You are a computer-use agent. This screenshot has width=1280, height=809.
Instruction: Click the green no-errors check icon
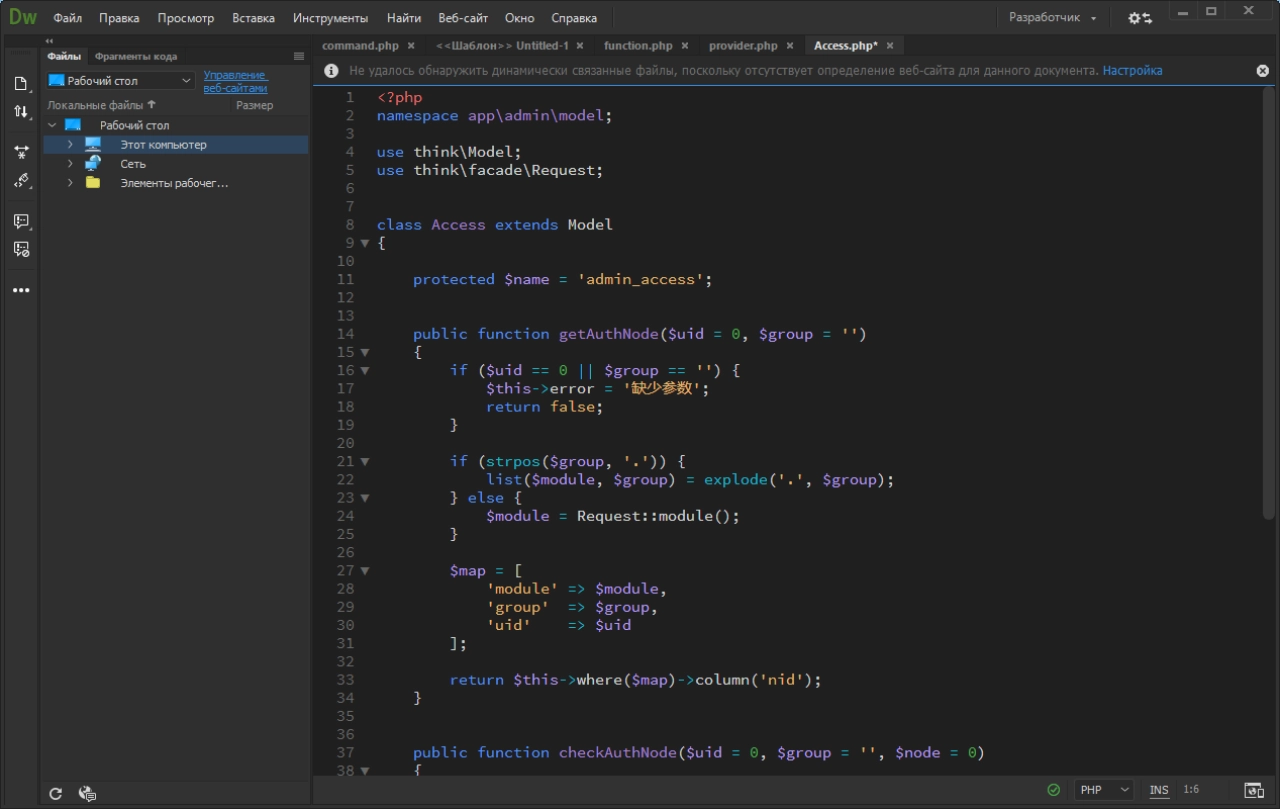1053,790
